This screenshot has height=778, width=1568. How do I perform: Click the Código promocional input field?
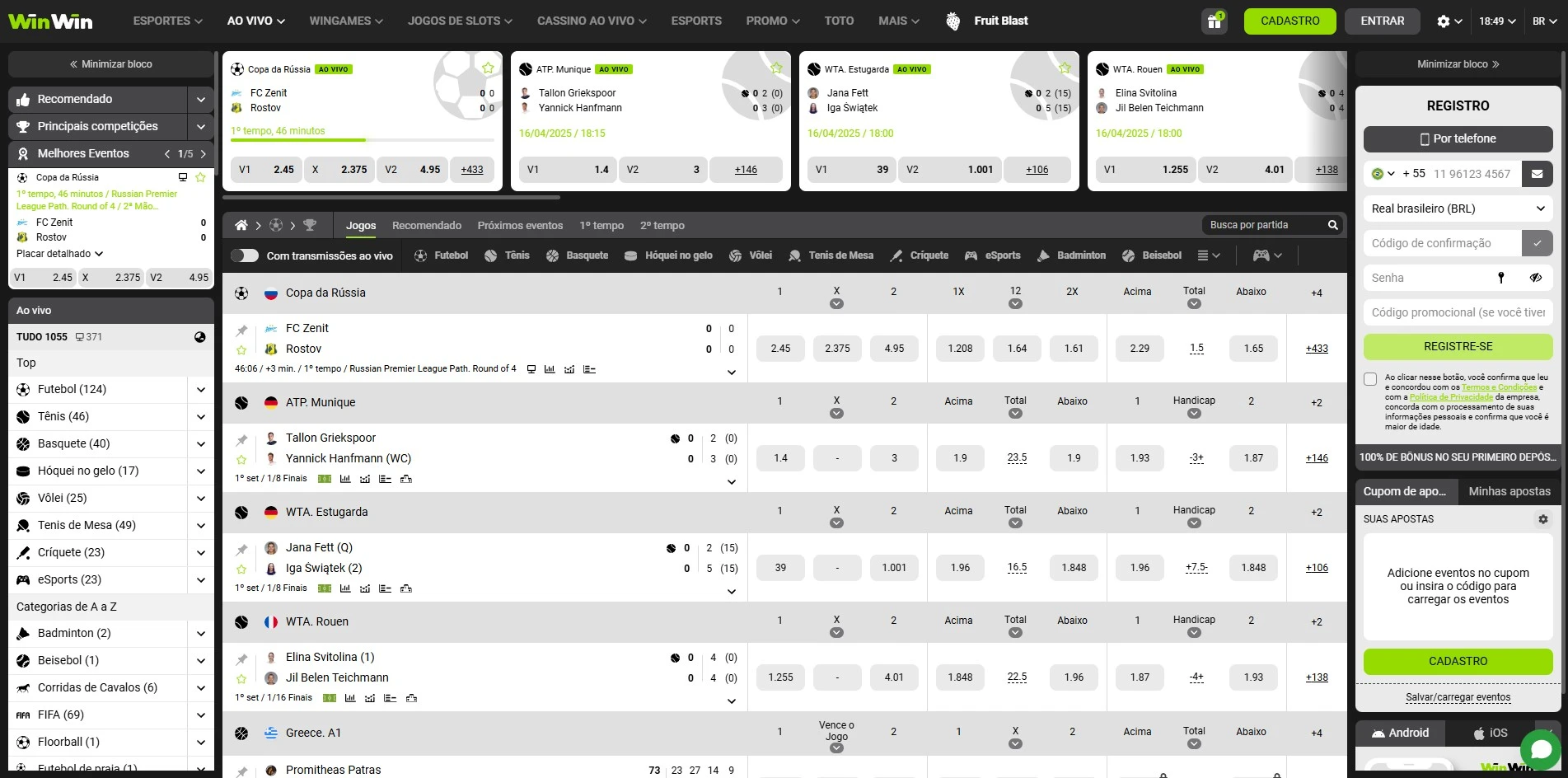point(1457,312)
